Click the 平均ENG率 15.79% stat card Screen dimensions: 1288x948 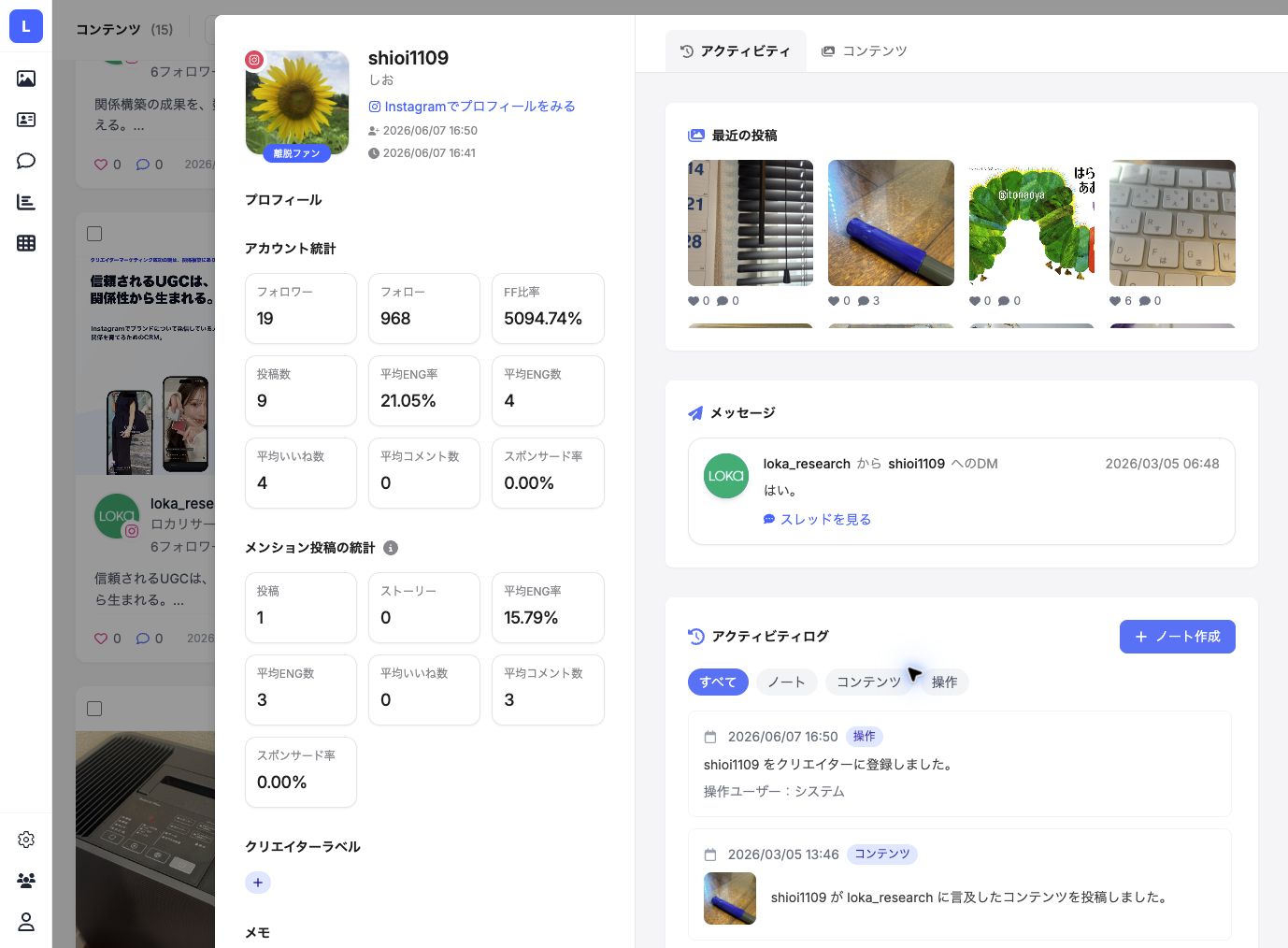point(548,608)
